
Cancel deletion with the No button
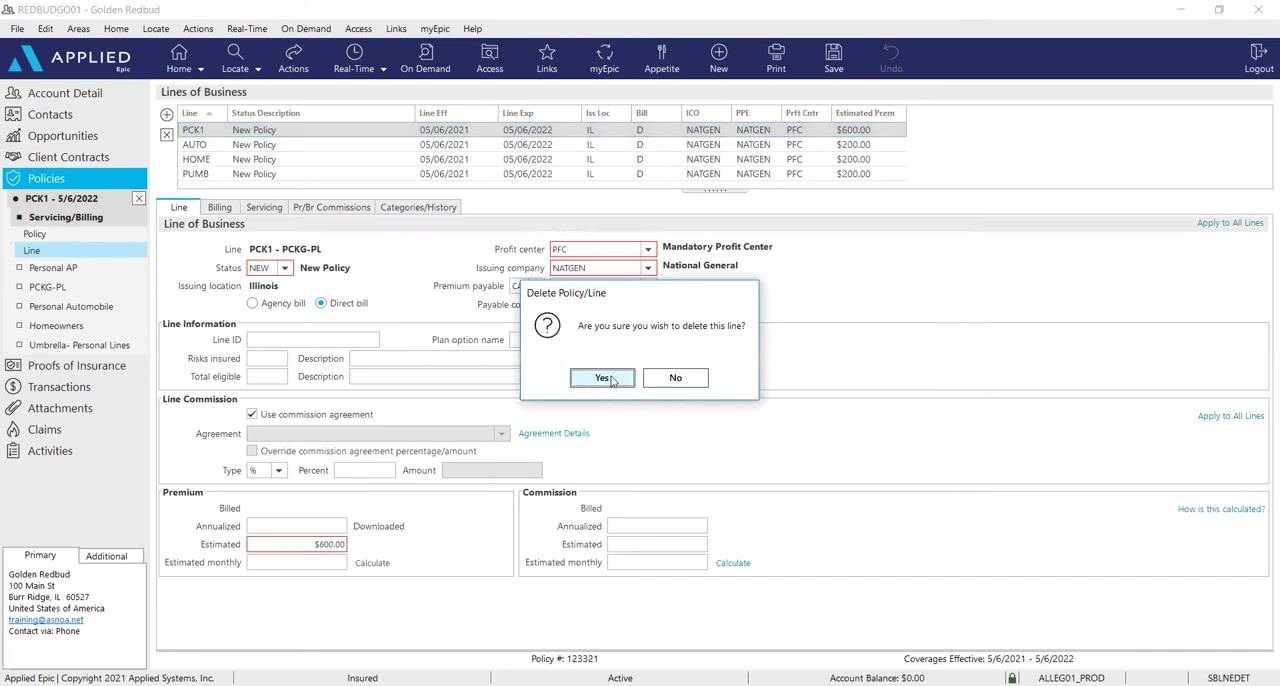676,378
